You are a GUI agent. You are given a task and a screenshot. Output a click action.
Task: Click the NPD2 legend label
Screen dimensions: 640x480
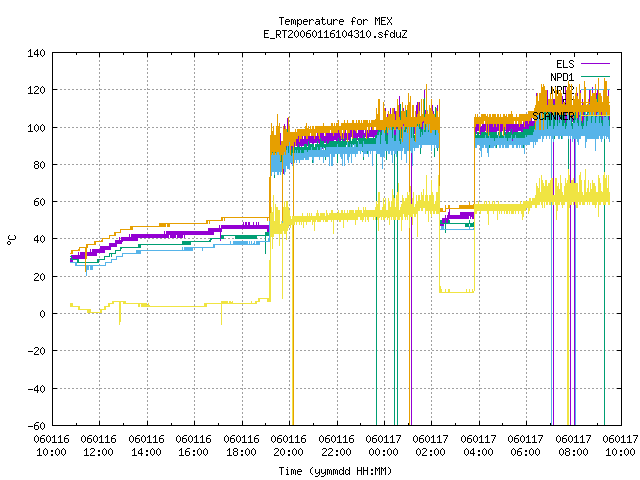click(562, 90)
